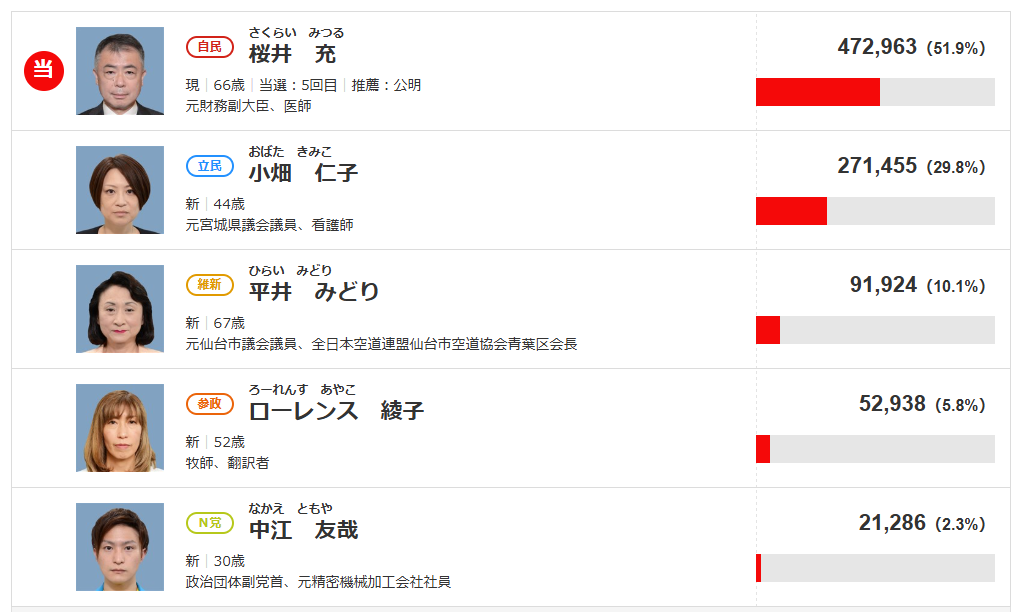Viewport: 1018px width, 612px height.
Task: Open 中江 友哉 candidate photo
Action: 120,547
